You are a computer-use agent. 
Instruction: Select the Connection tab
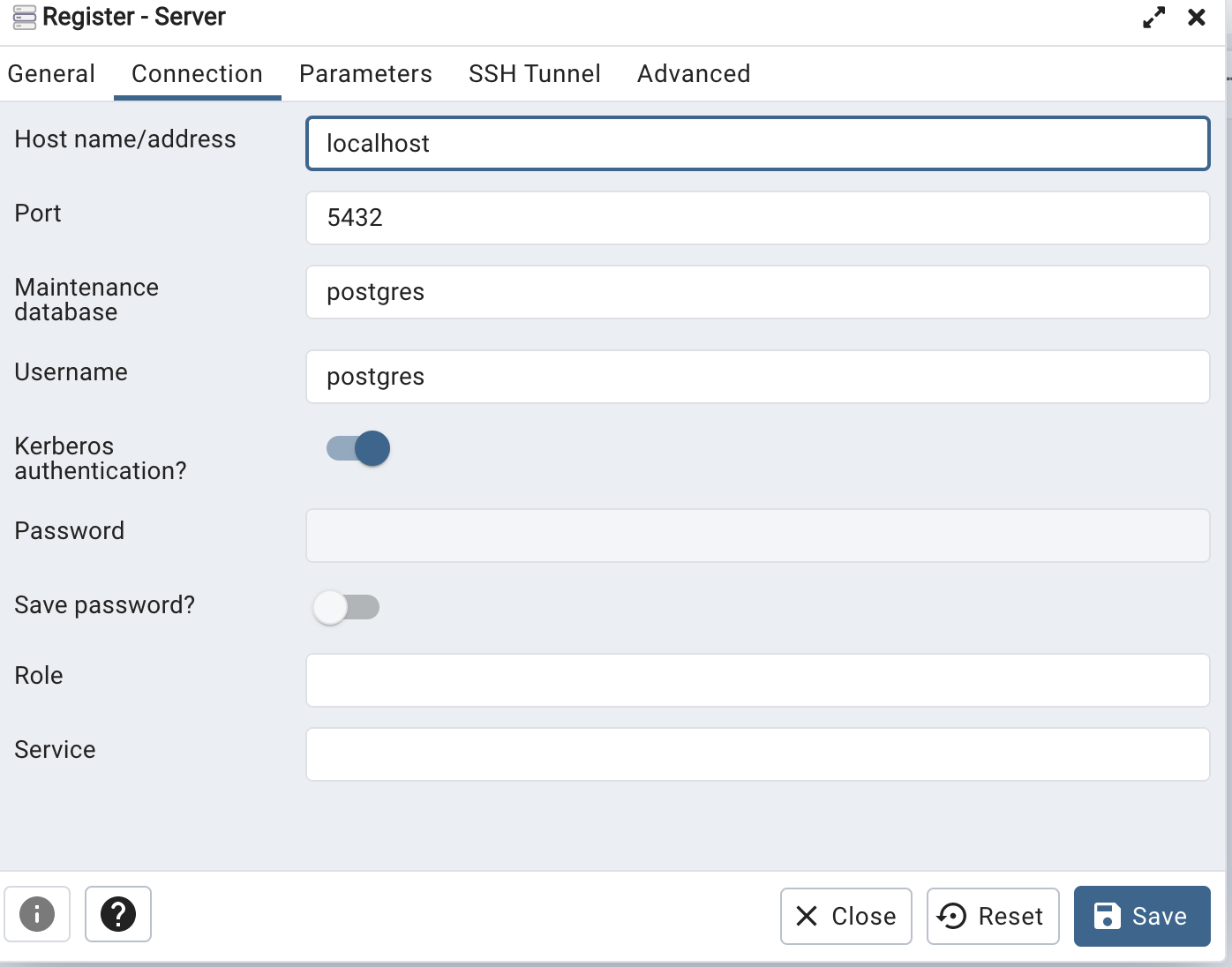(197, 74)
